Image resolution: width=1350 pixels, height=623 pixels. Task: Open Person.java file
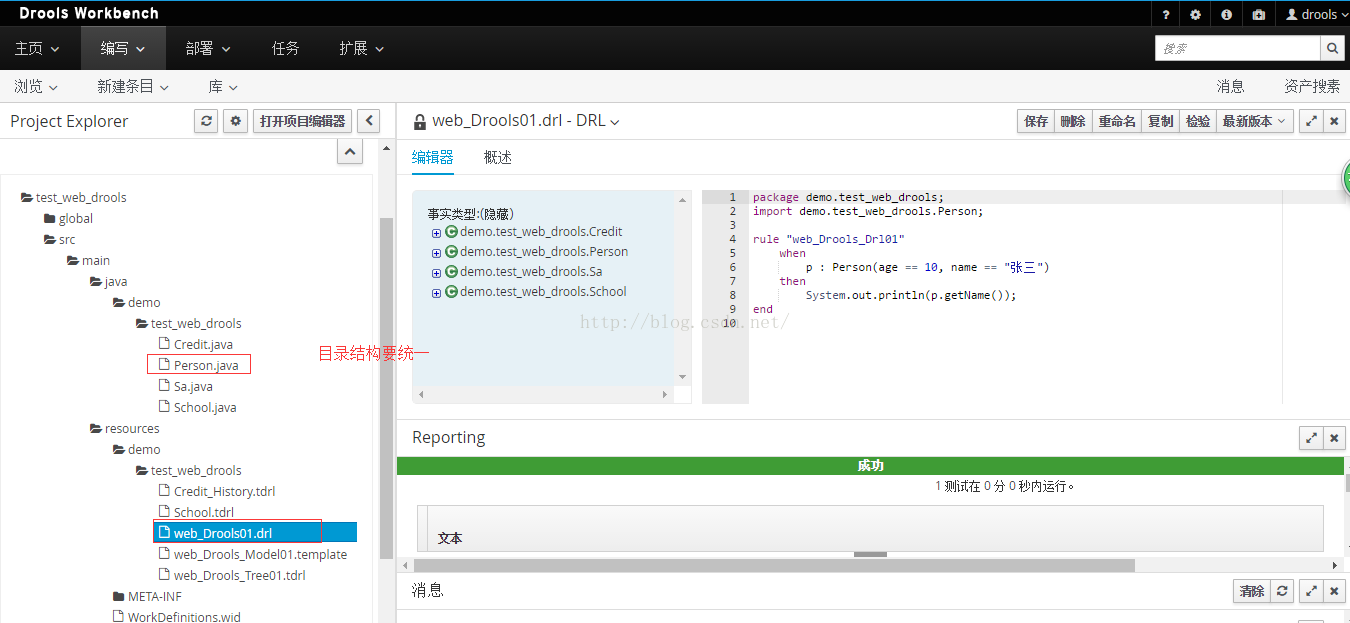coord(199,365)
